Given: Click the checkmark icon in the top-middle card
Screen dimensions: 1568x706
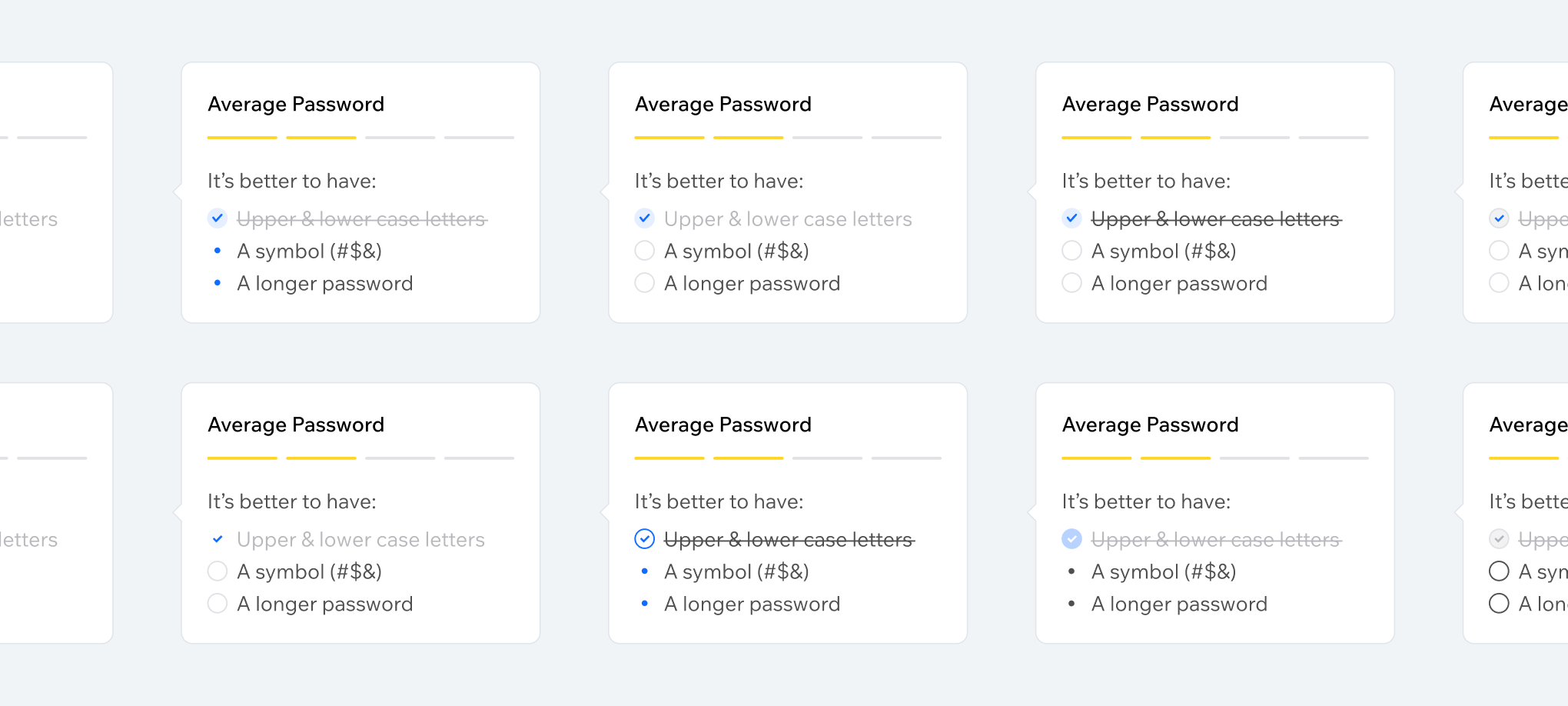Looking at the screenshot, I should [645, 218].
